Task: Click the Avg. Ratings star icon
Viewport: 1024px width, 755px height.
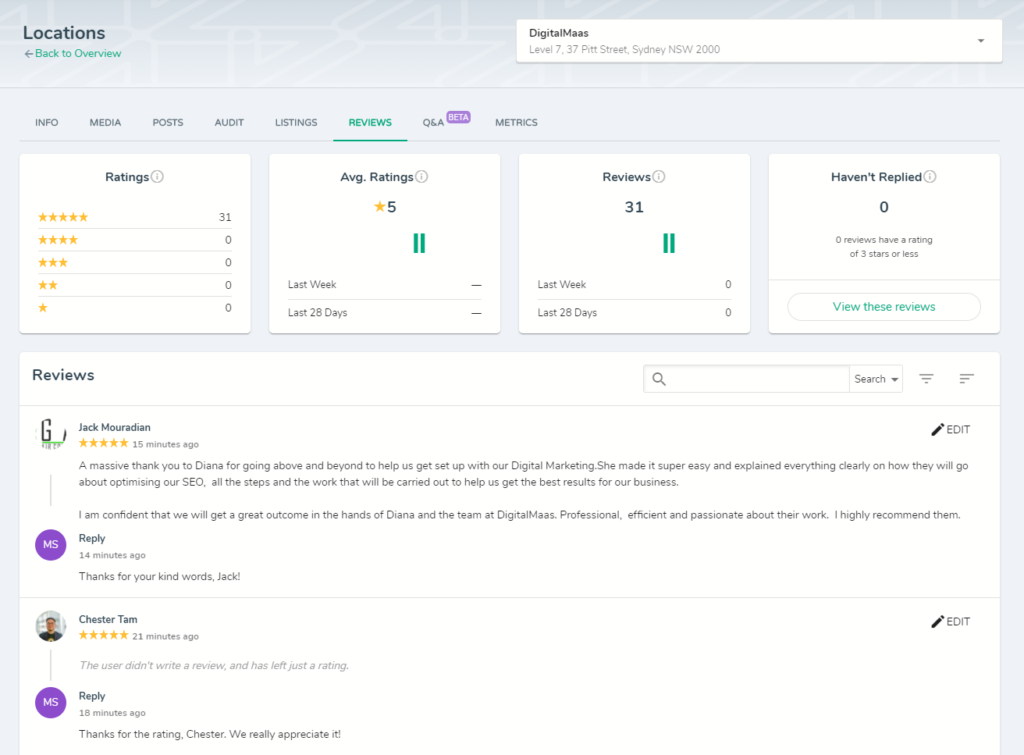Action: click(x=379, y=207)
